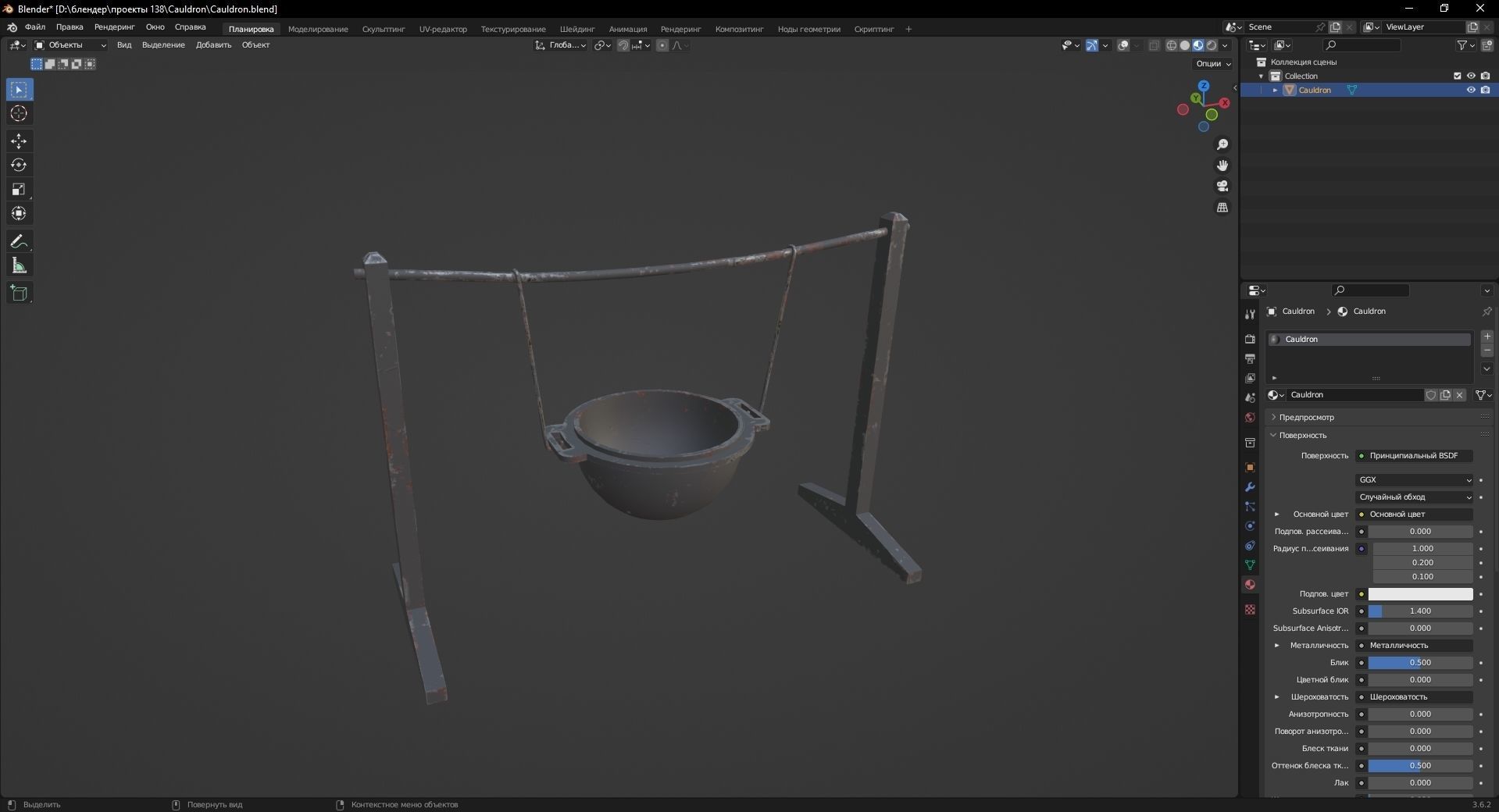
Task: Switch to the 'Моделирование' workspace tab
Action: (x=318, y=29)
